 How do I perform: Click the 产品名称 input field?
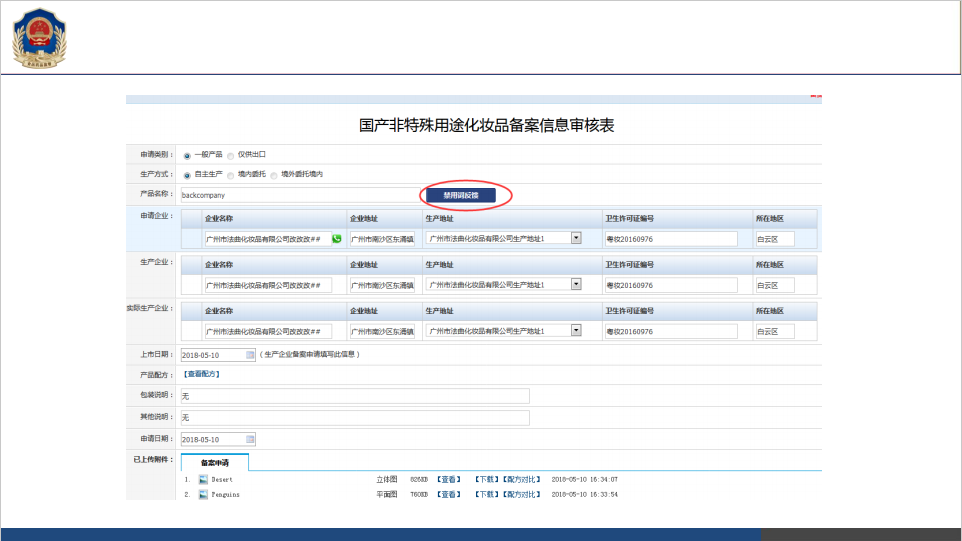click(300, 195)
